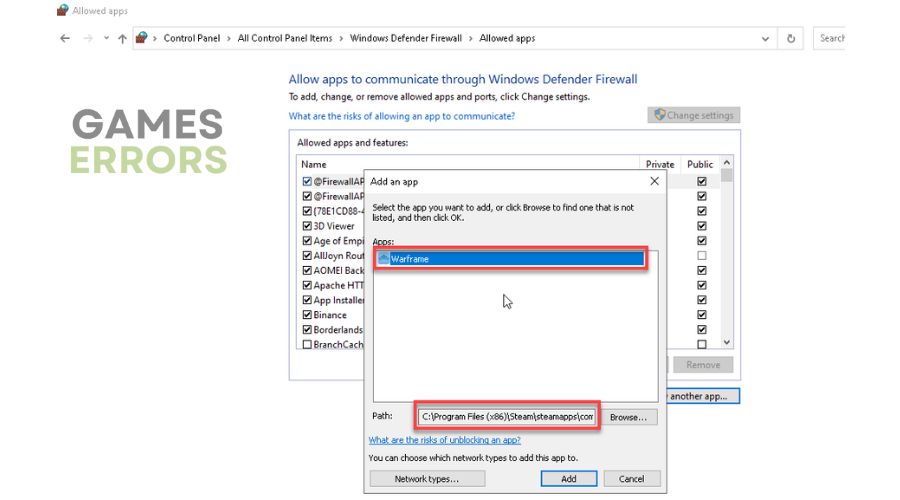Click the forward navigation arrow
The height and width of the screenshot is (500, 900).
pos(88,38)
